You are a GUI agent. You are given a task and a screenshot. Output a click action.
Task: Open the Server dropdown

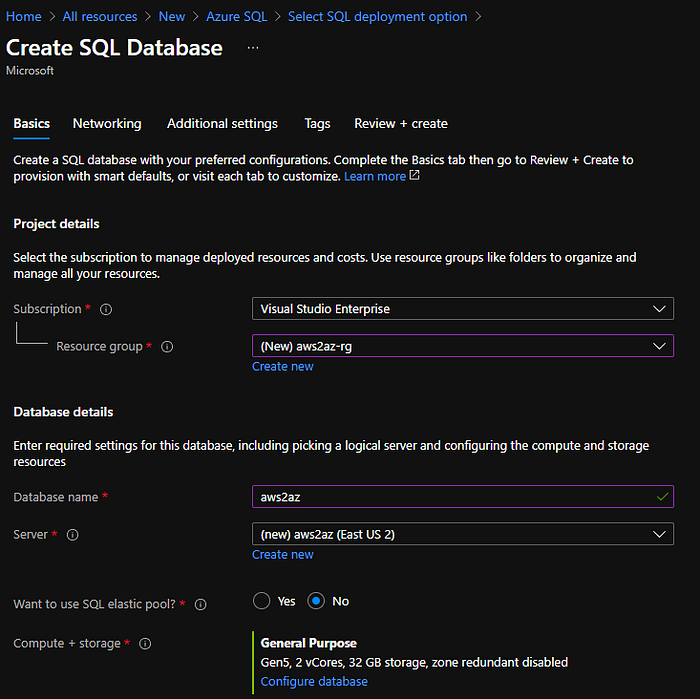click(x=462, y=534)
